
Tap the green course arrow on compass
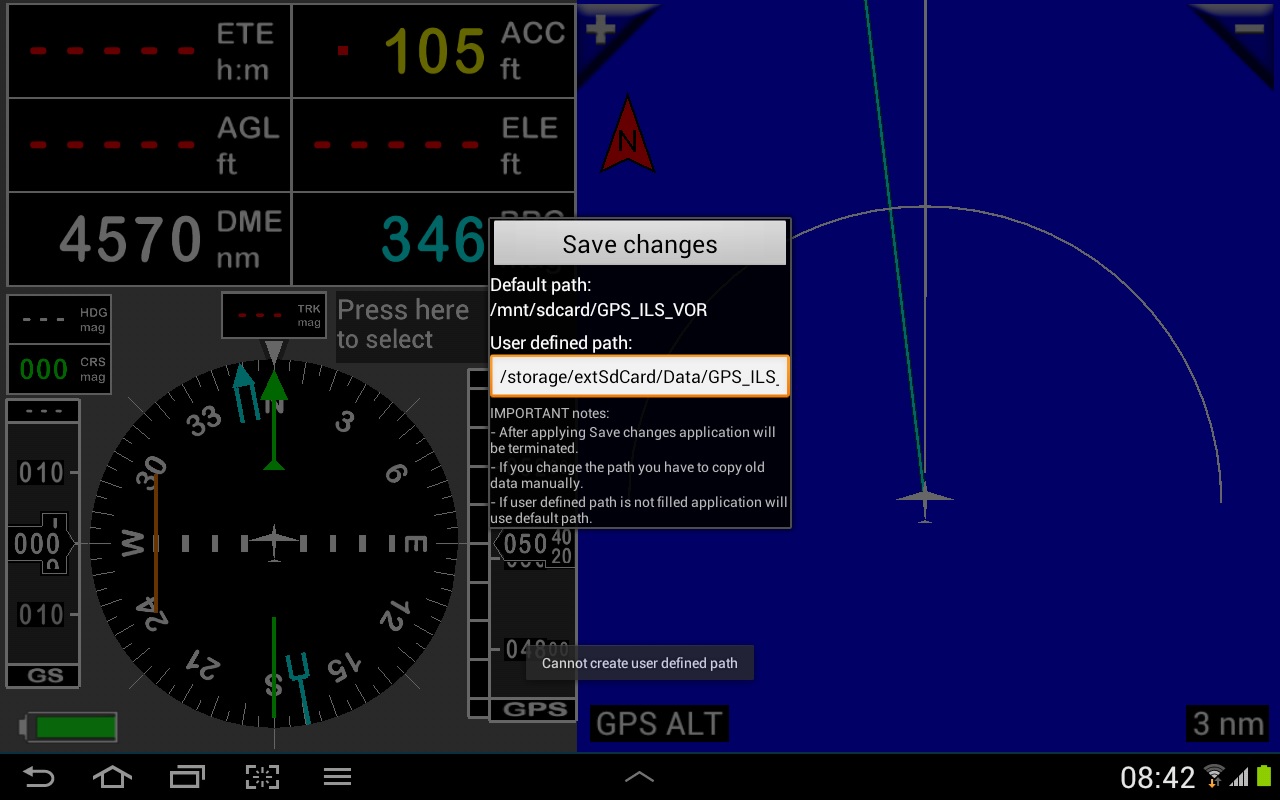coord(274,420)
